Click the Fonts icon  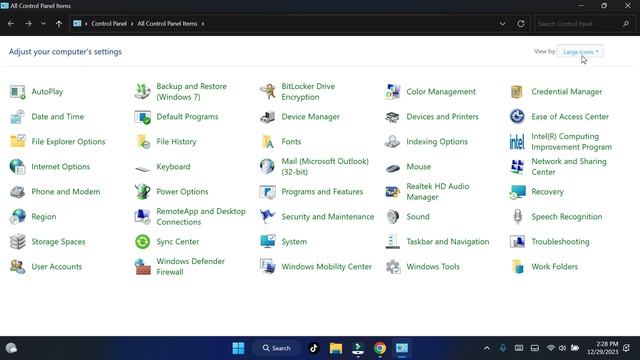[267, 142]
